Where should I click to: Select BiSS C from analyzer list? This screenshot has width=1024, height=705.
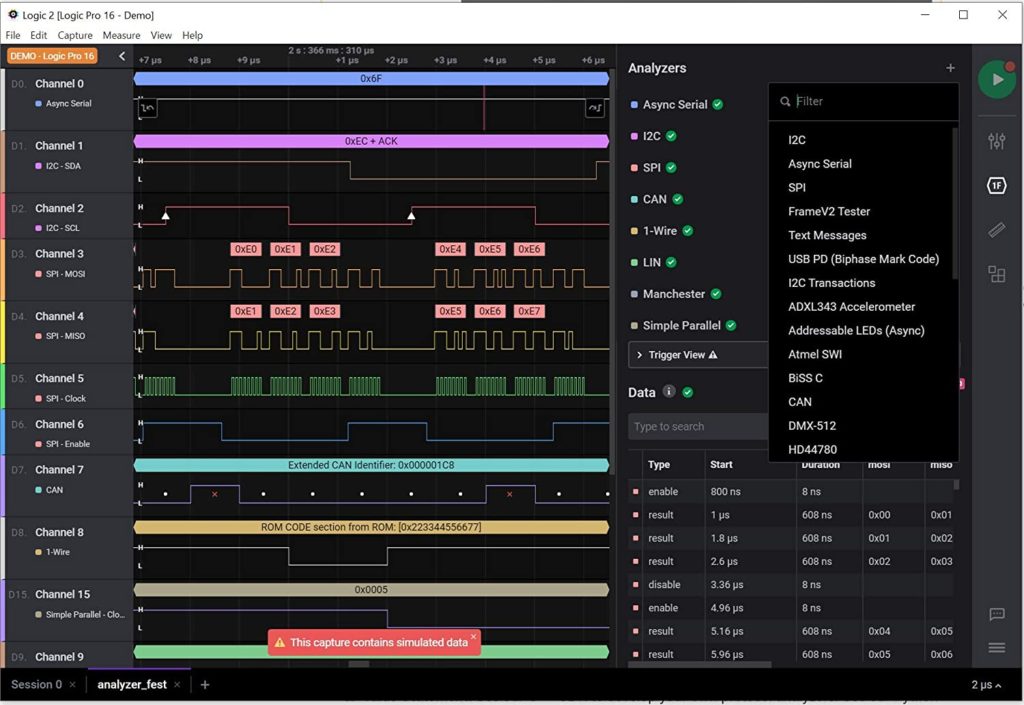tap(805, 378)
